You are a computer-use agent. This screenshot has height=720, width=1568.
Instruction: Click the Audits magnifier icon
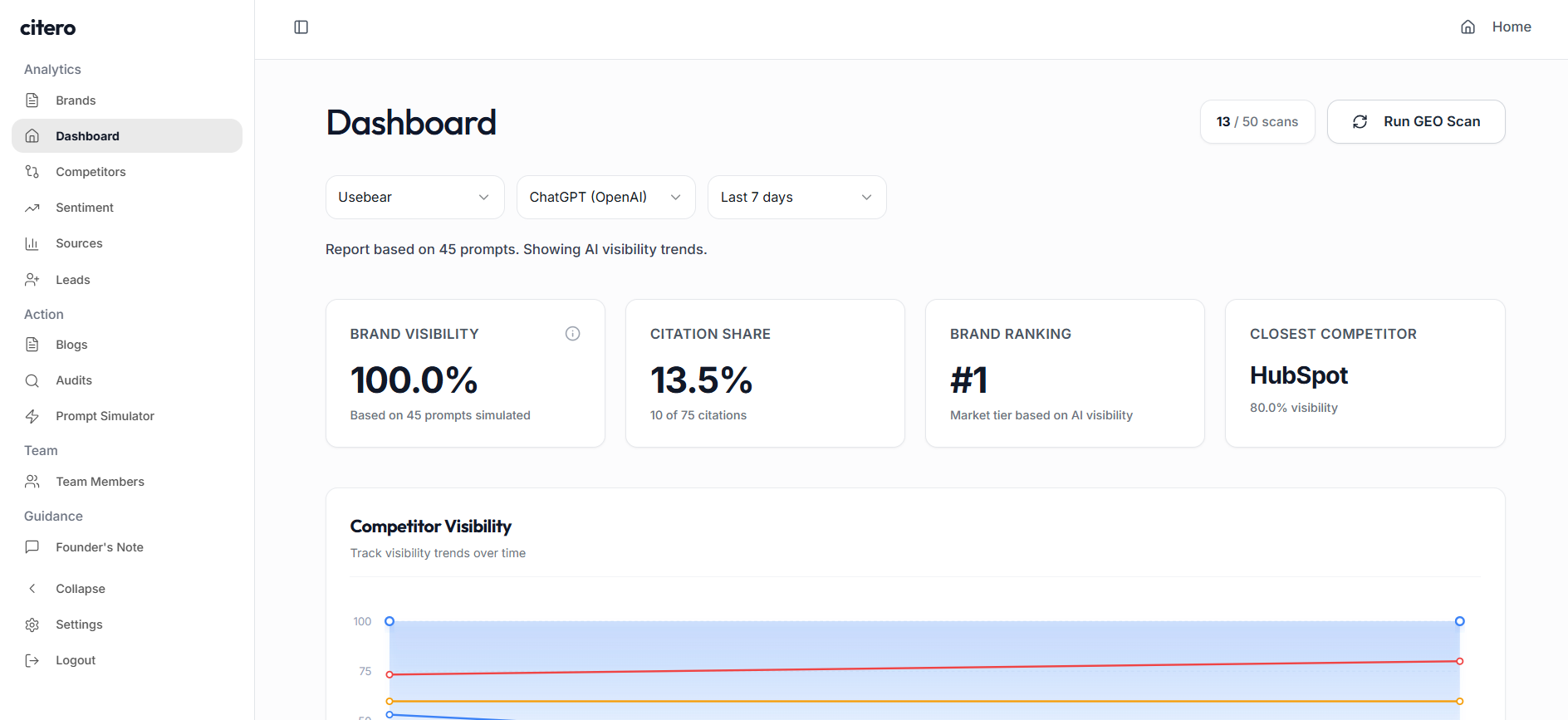(x=32, y=380)
